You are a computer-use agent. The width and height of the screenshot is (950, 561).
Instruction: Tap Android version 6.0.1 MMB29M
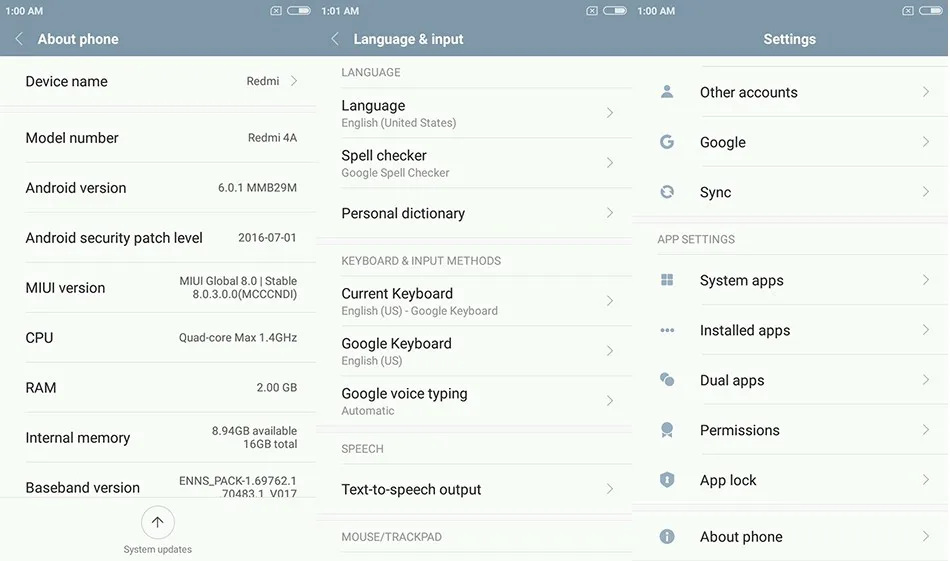click(257, 188)
